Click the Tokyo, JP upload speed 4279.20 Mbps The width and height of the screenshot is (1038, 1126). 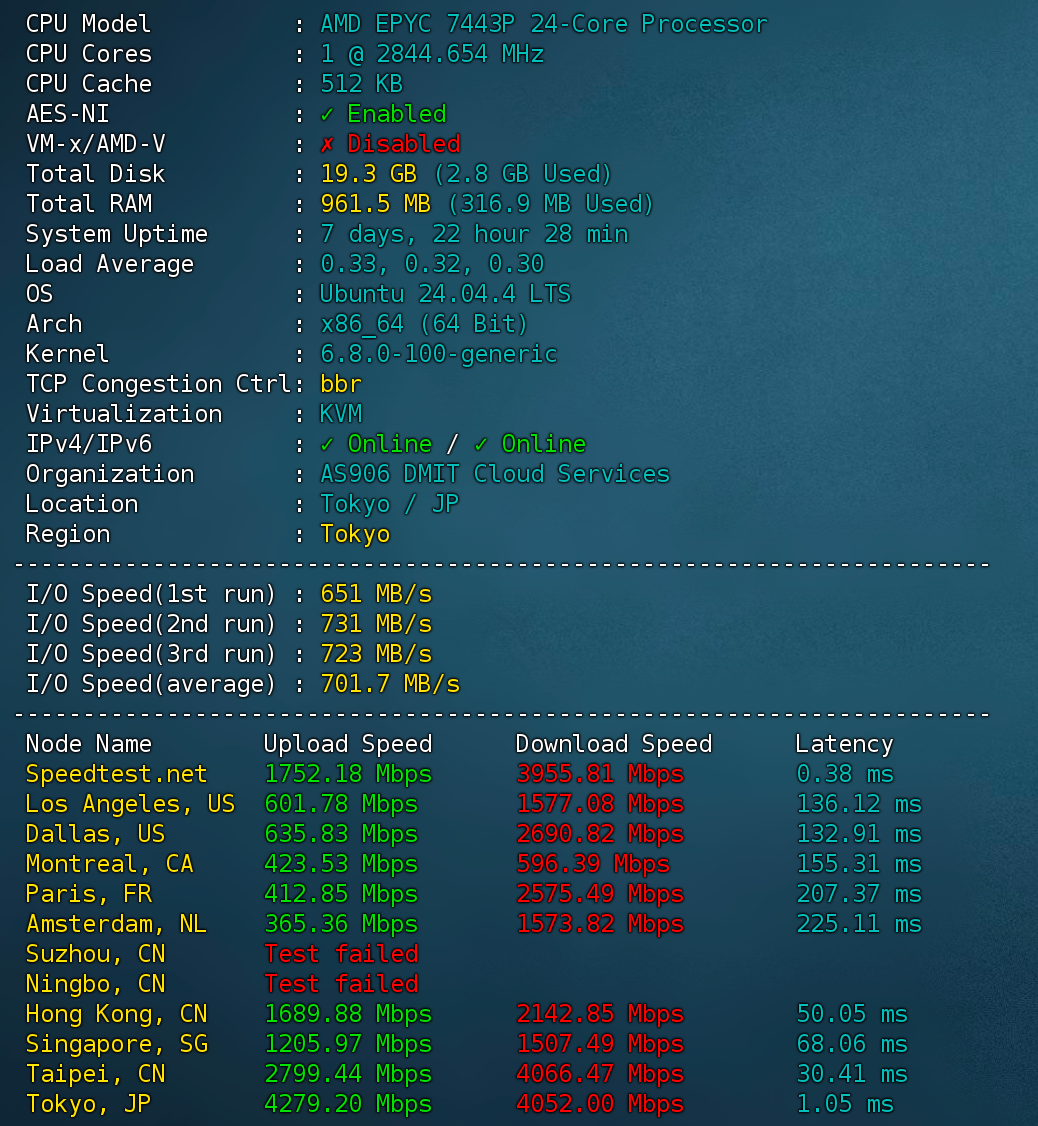pyautogui.click(x=347, y=1104)
